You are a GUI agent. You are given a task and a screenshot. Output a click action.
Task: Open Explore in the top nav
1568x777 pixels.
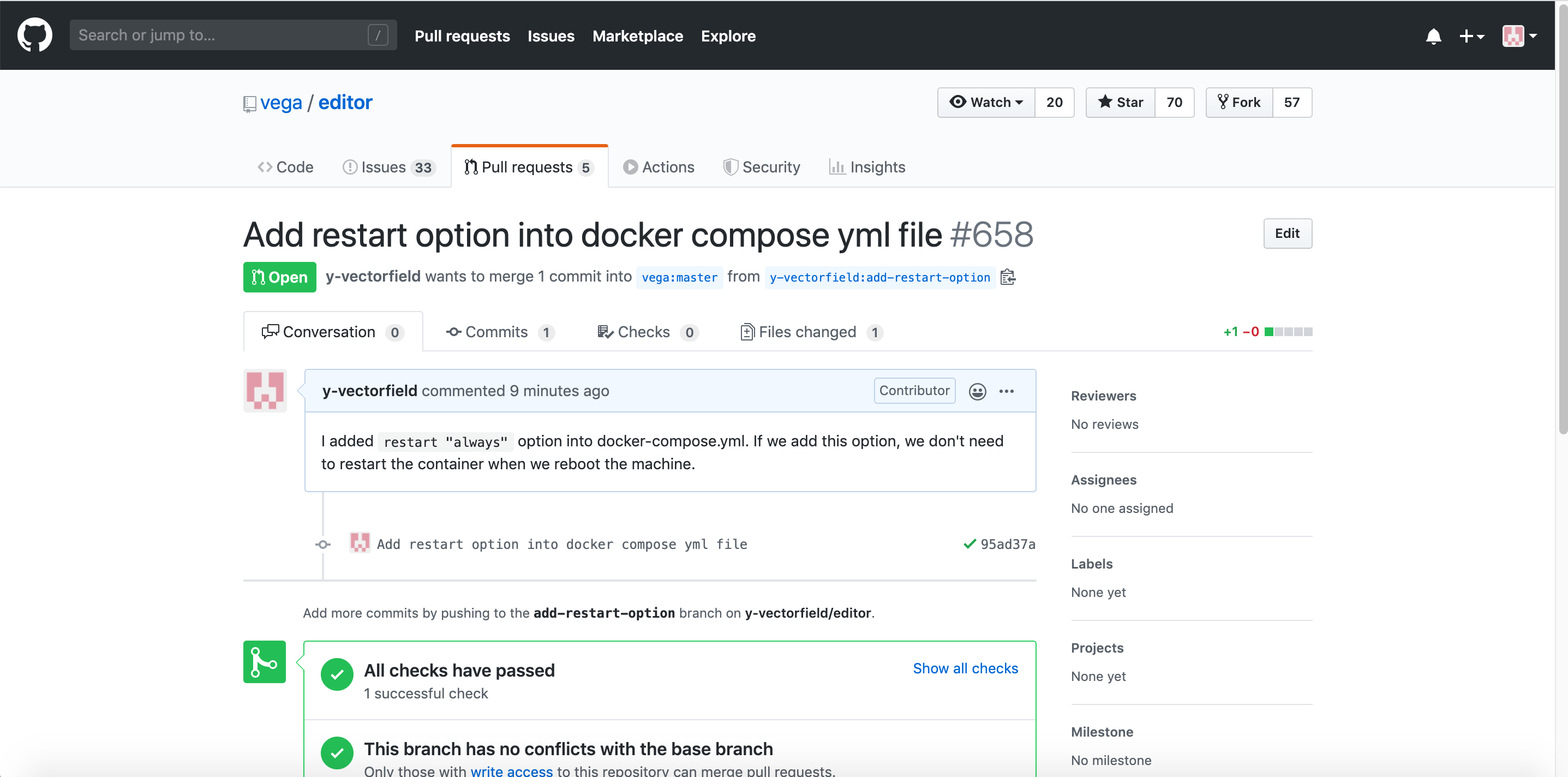tap(728, 36)
